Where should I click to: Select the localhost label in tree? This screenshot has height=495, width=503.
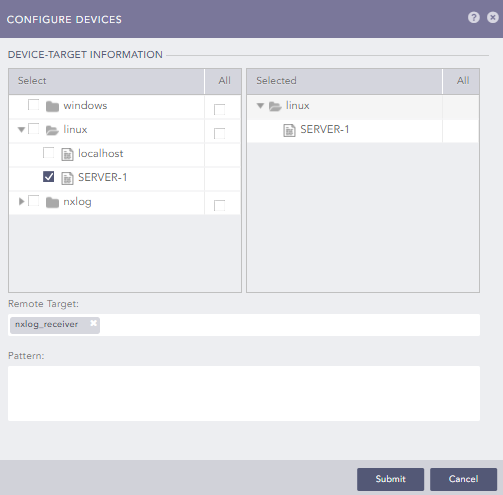tap(101, 153)
